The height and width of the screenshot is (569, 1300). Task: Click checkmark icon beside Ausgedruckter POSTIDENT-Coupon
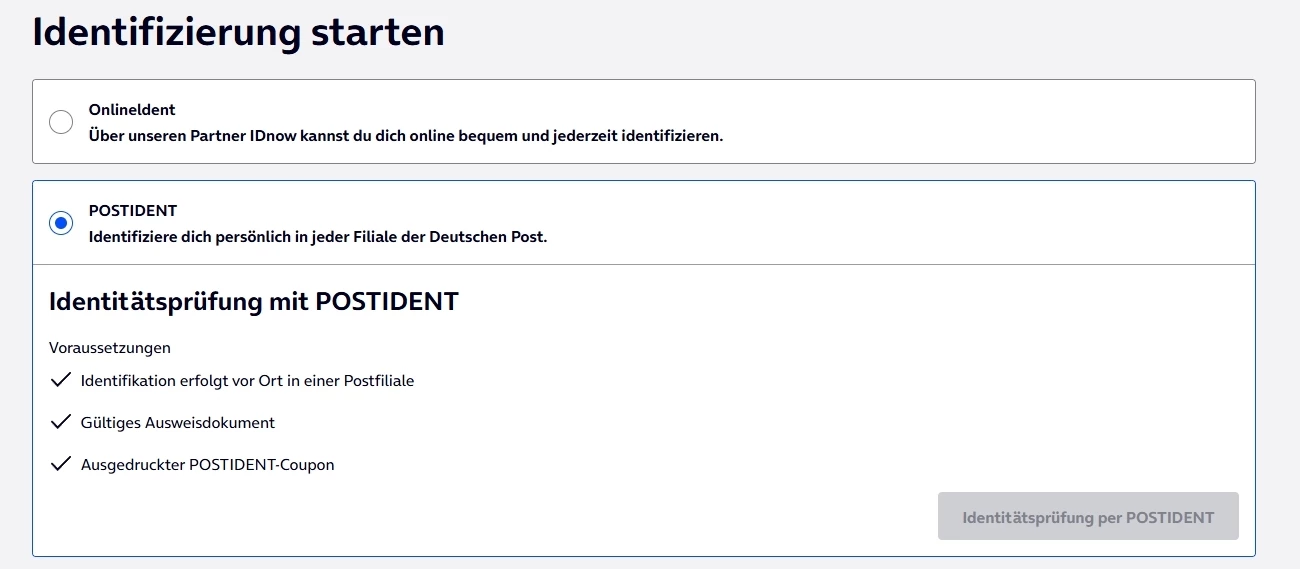coord(61,464)
